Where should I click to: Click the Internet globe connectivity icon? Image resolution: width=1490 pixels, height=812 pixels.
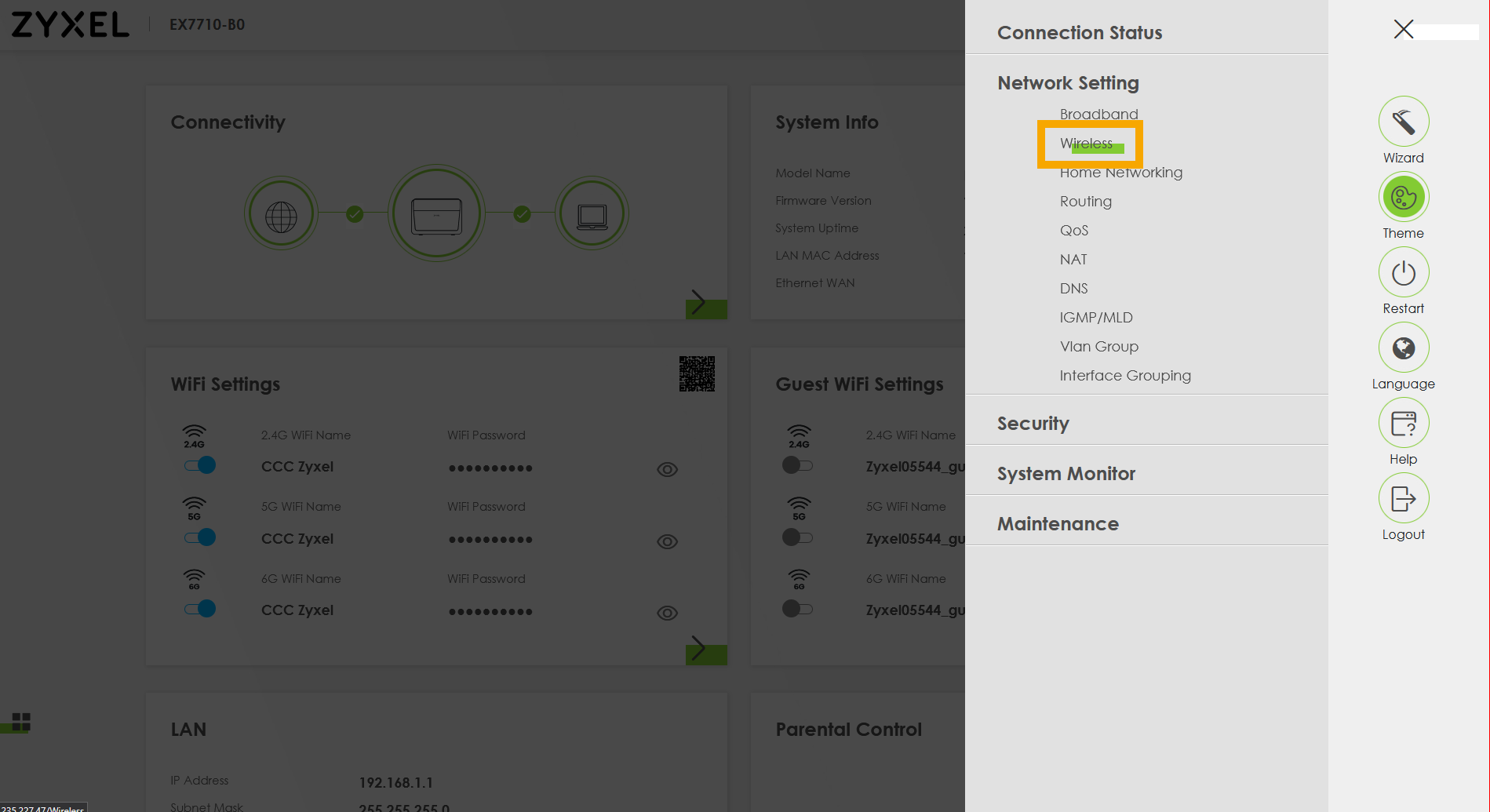point(281,213)
